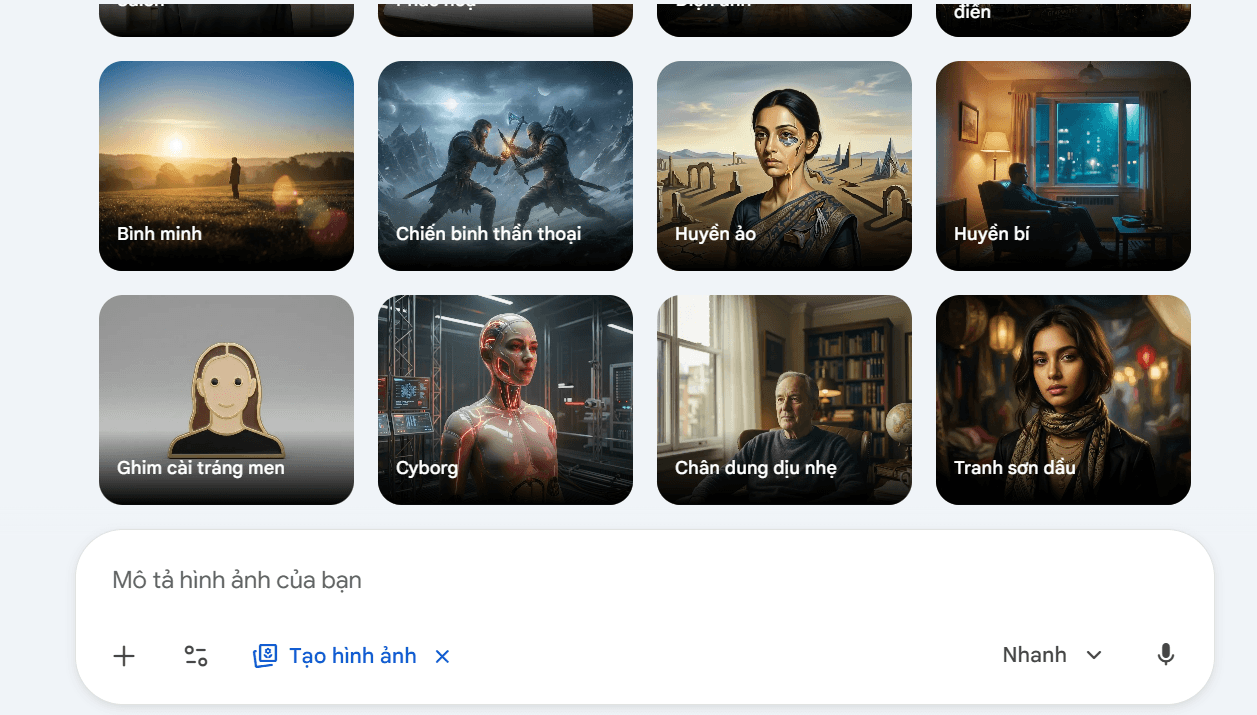The width and height of the screenshot is (1257, 715).
Task: Select the Huyền ảo style card
Action: point(784,166)
